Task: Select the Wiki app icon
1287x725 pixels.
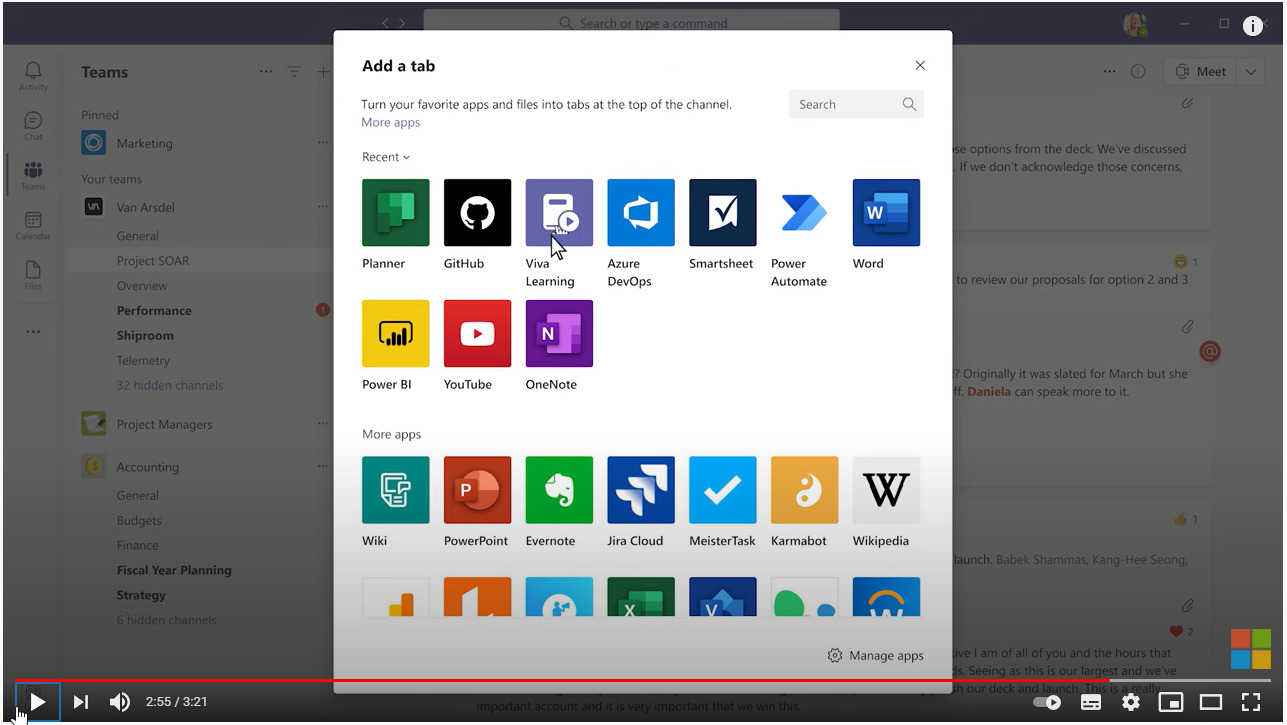Action: tap(396, 490)
